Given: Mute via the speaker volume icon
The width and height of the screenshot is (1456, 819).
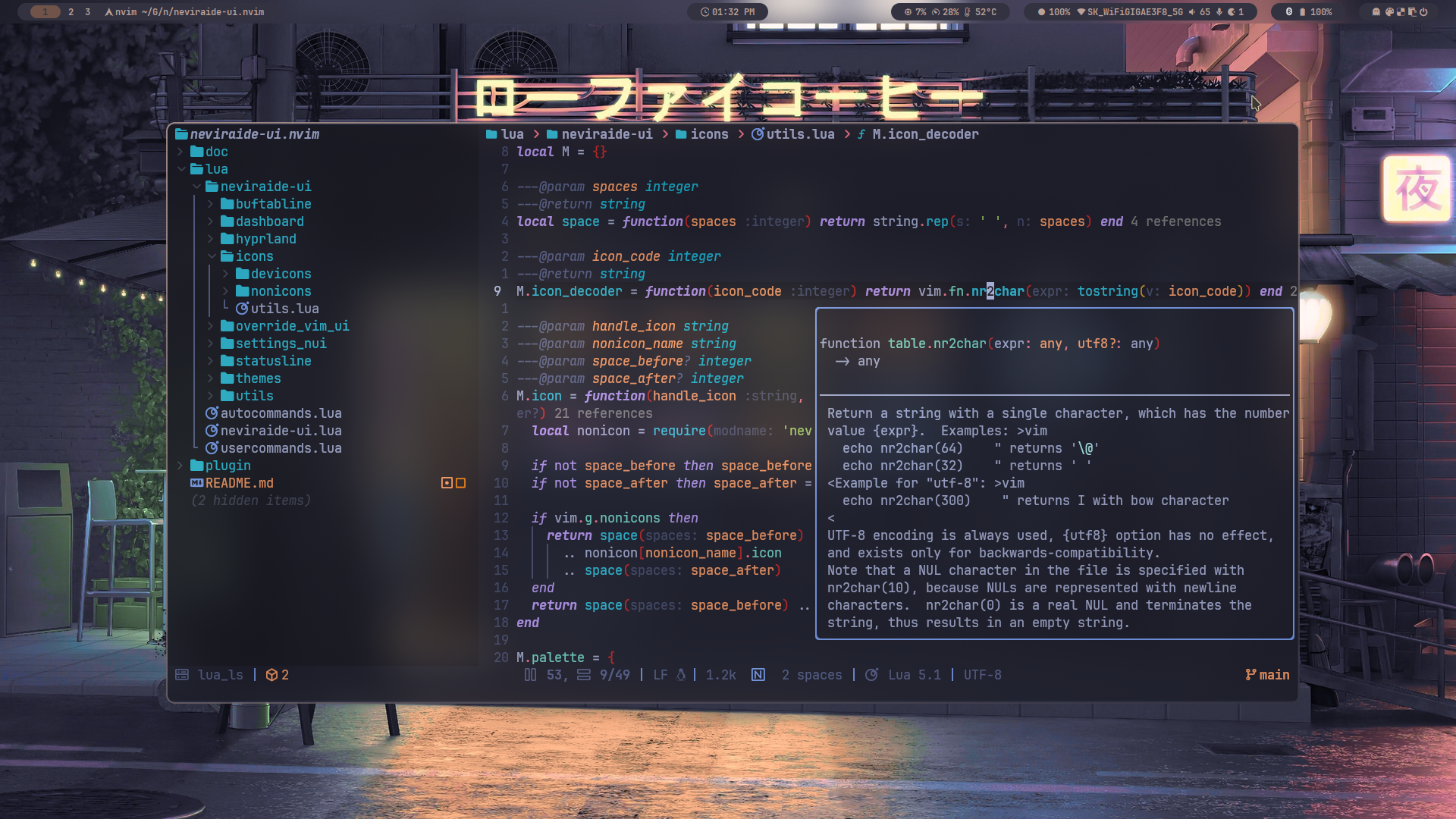Looking at the screenshot, I should [1192, 12].
